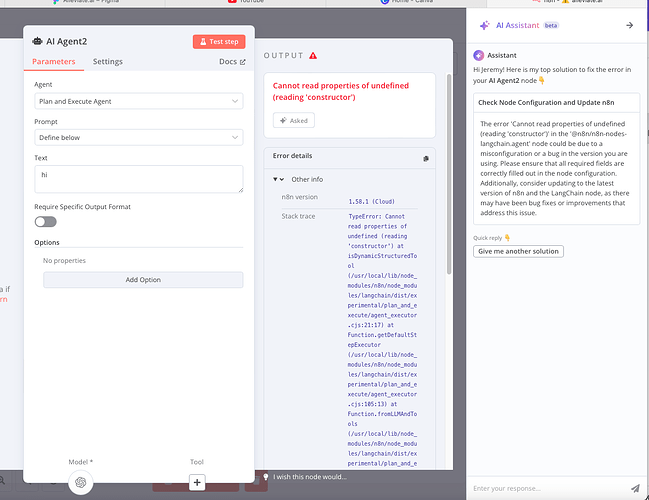Click the AI Agent2 robot icon
This screenshot has width=649, height=500.
point(37,41)
